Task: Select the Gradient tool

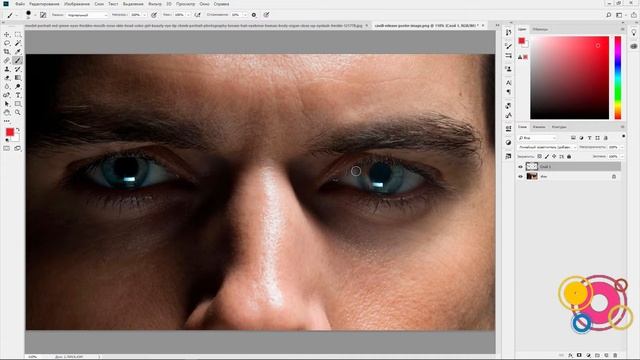Action: click(18, 78)
